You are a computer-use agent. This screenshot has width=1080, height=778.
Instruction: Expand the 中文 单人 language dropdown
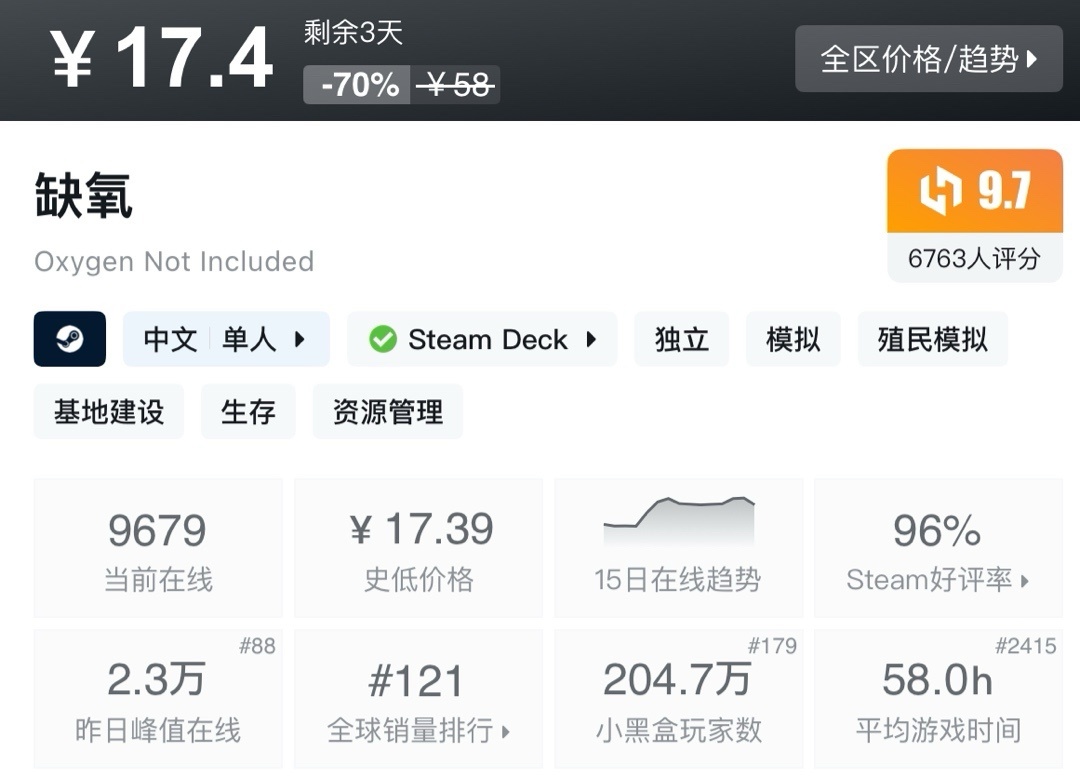coord(226,339)
